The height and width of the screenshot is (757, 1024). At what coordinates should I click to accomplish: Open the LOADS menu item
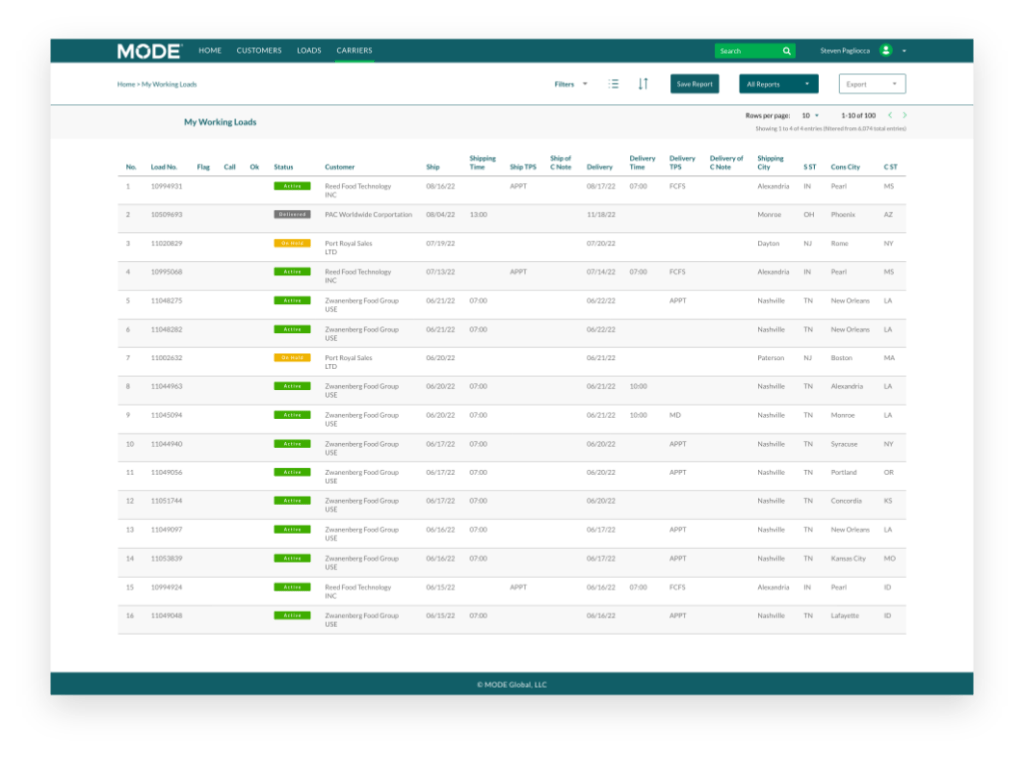[309, 50]
